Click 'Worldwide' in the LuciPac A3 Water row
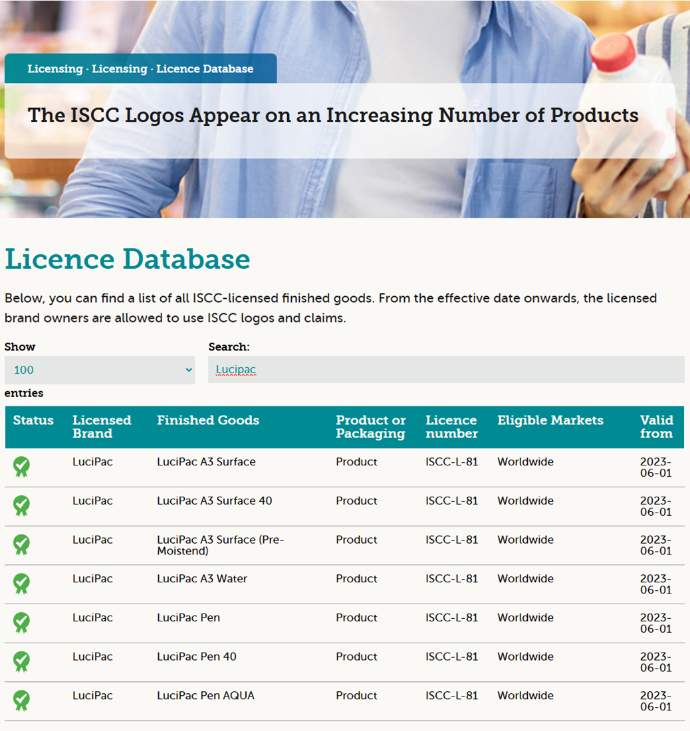The width and height of the screenshot is (690, 731). (x=525, y=579)
